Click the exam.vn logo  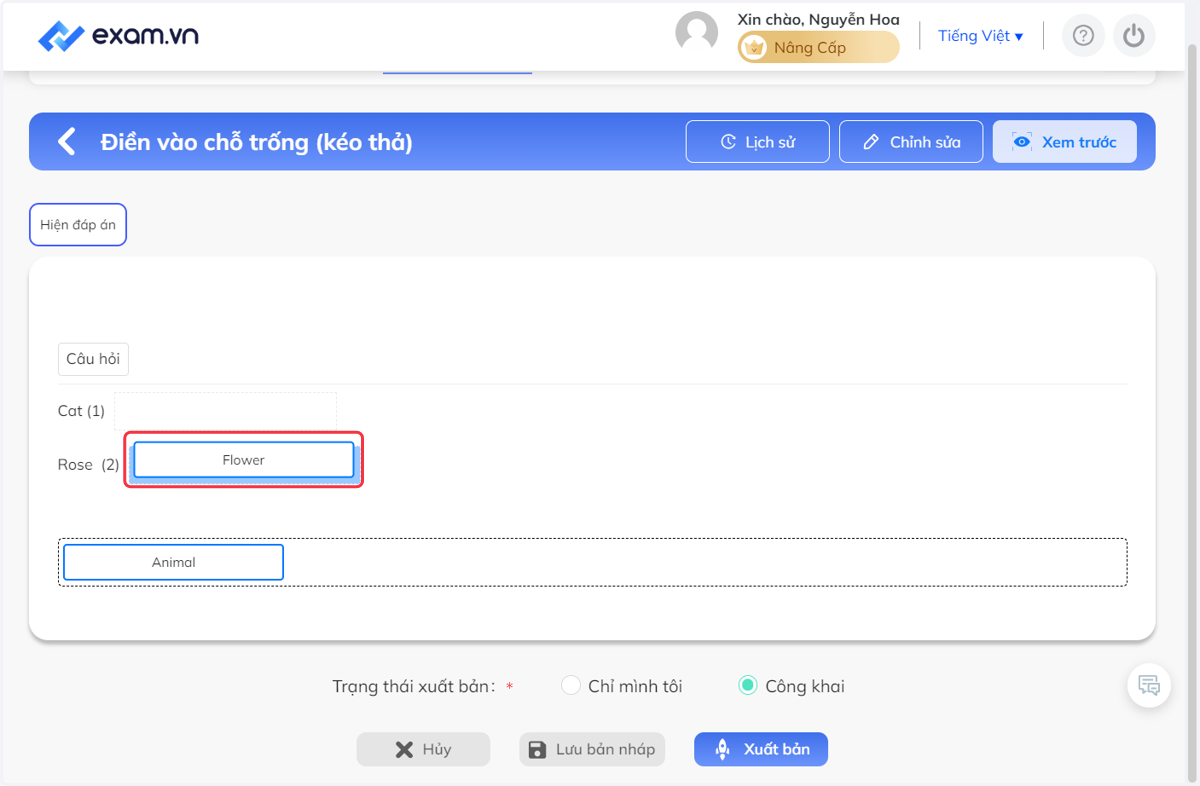click(118, 36)
